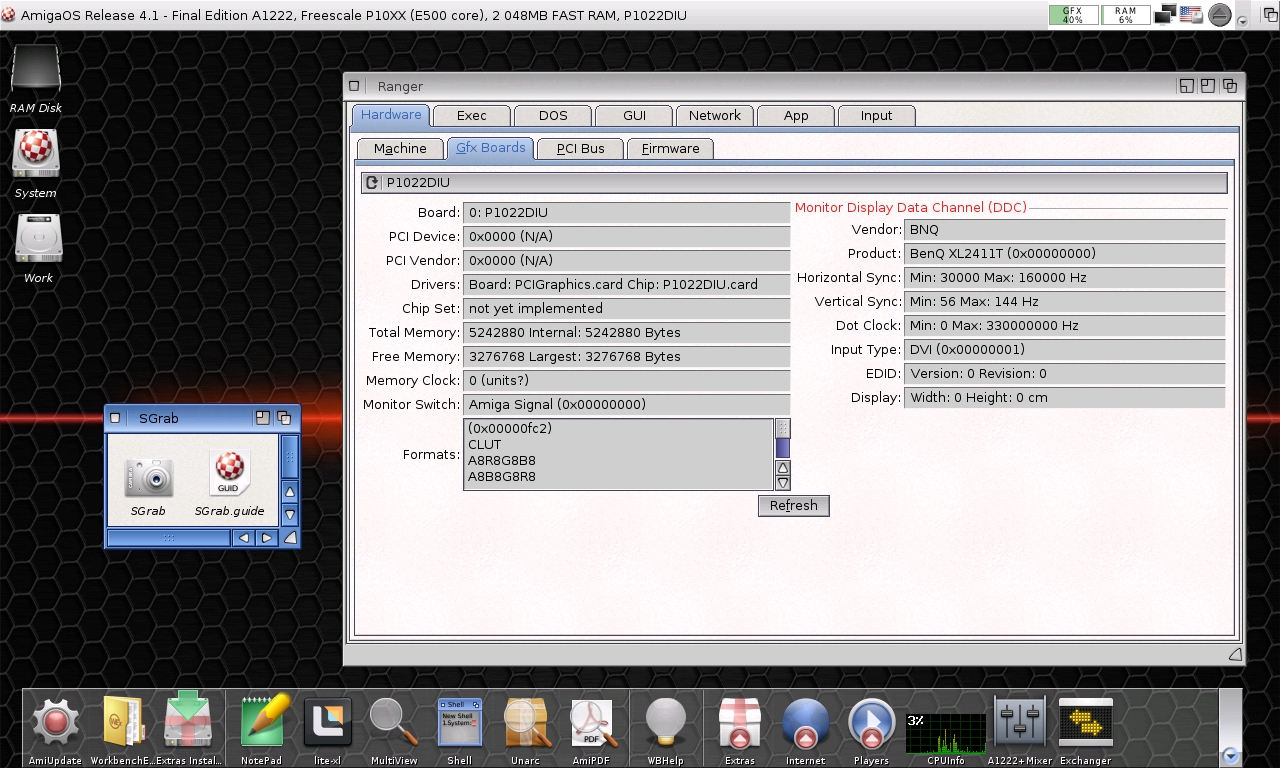Click the US flag locale icon

click(1190, 15)
